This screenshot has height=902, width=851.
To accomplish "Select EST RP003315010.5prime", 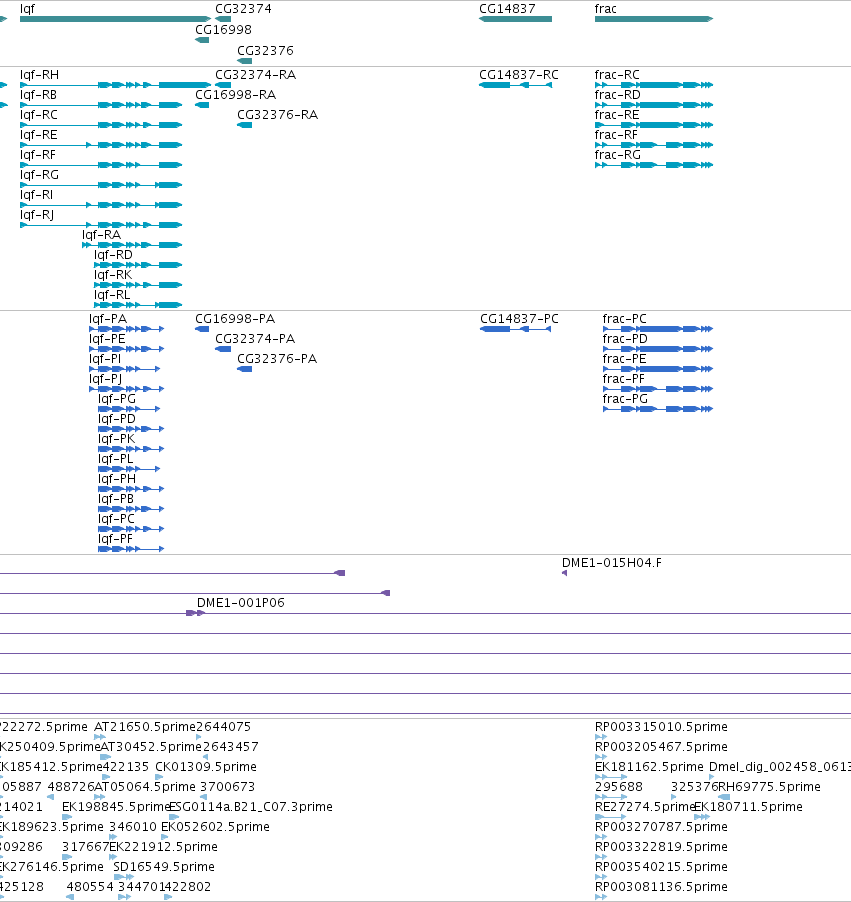I will point(601,737).
